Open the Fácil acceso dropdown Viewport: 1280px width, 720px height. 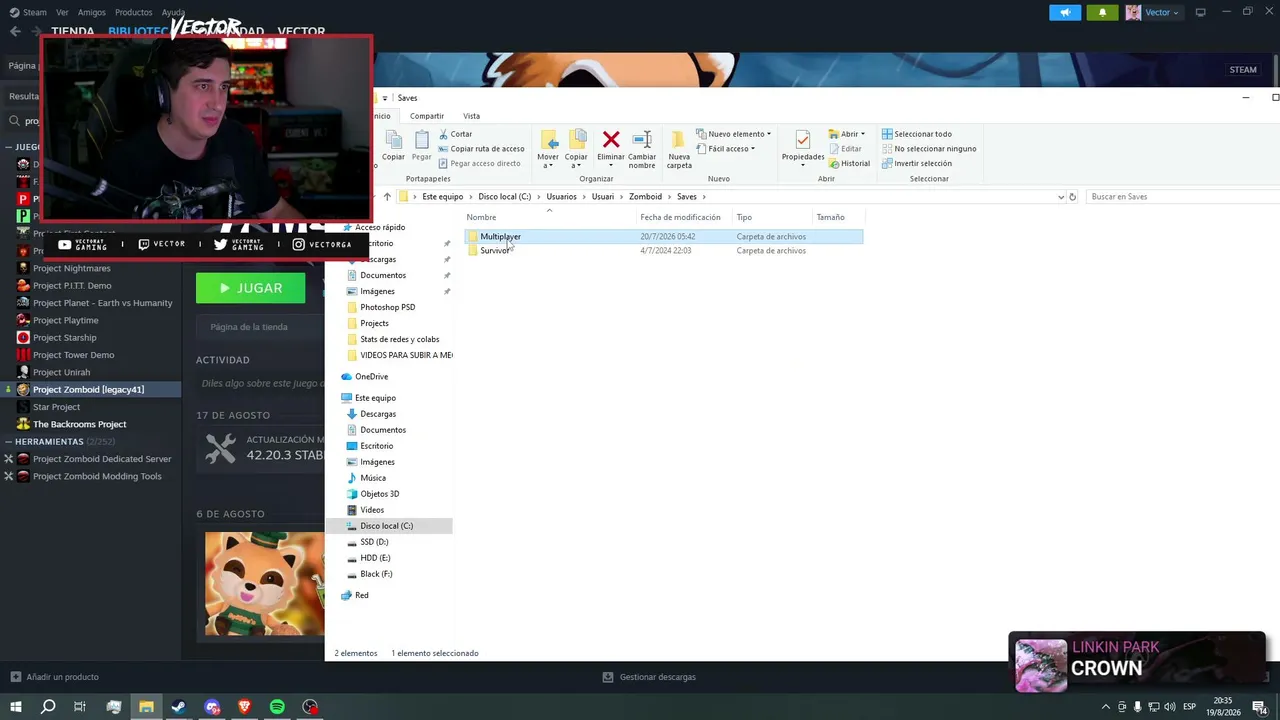coord(726,149)
